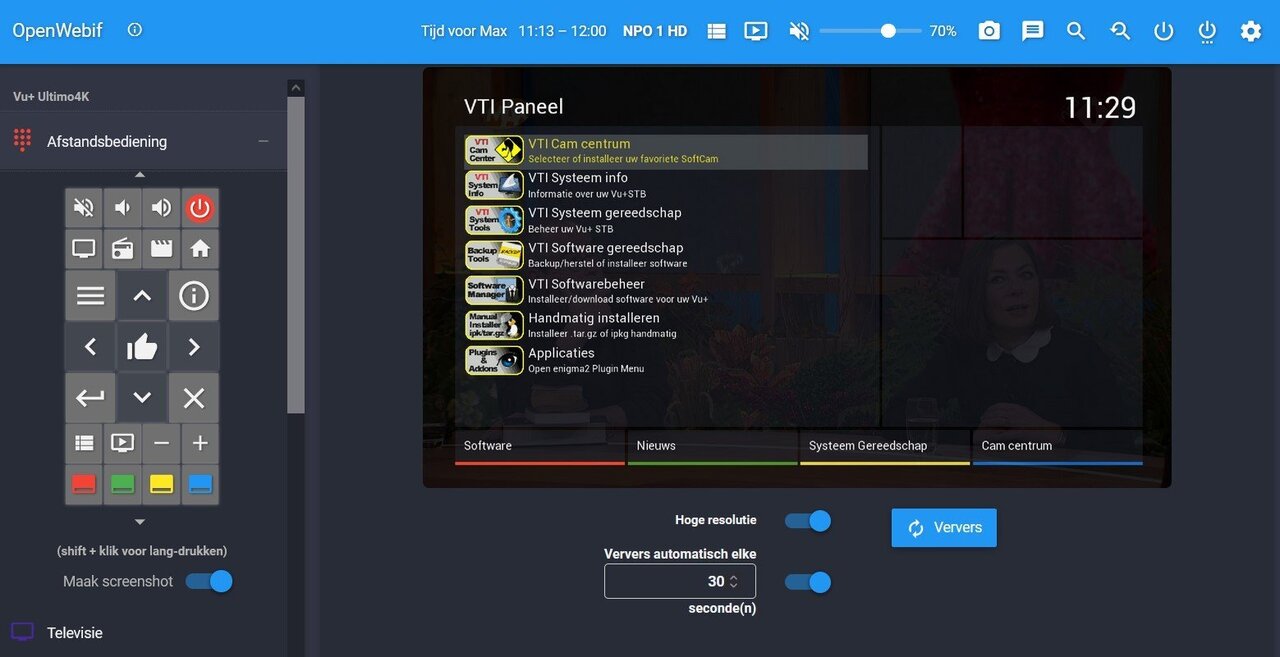Viewport: 1280px width, 657px height.
Task: Click the Ververs button
Action: pos(943,527)
